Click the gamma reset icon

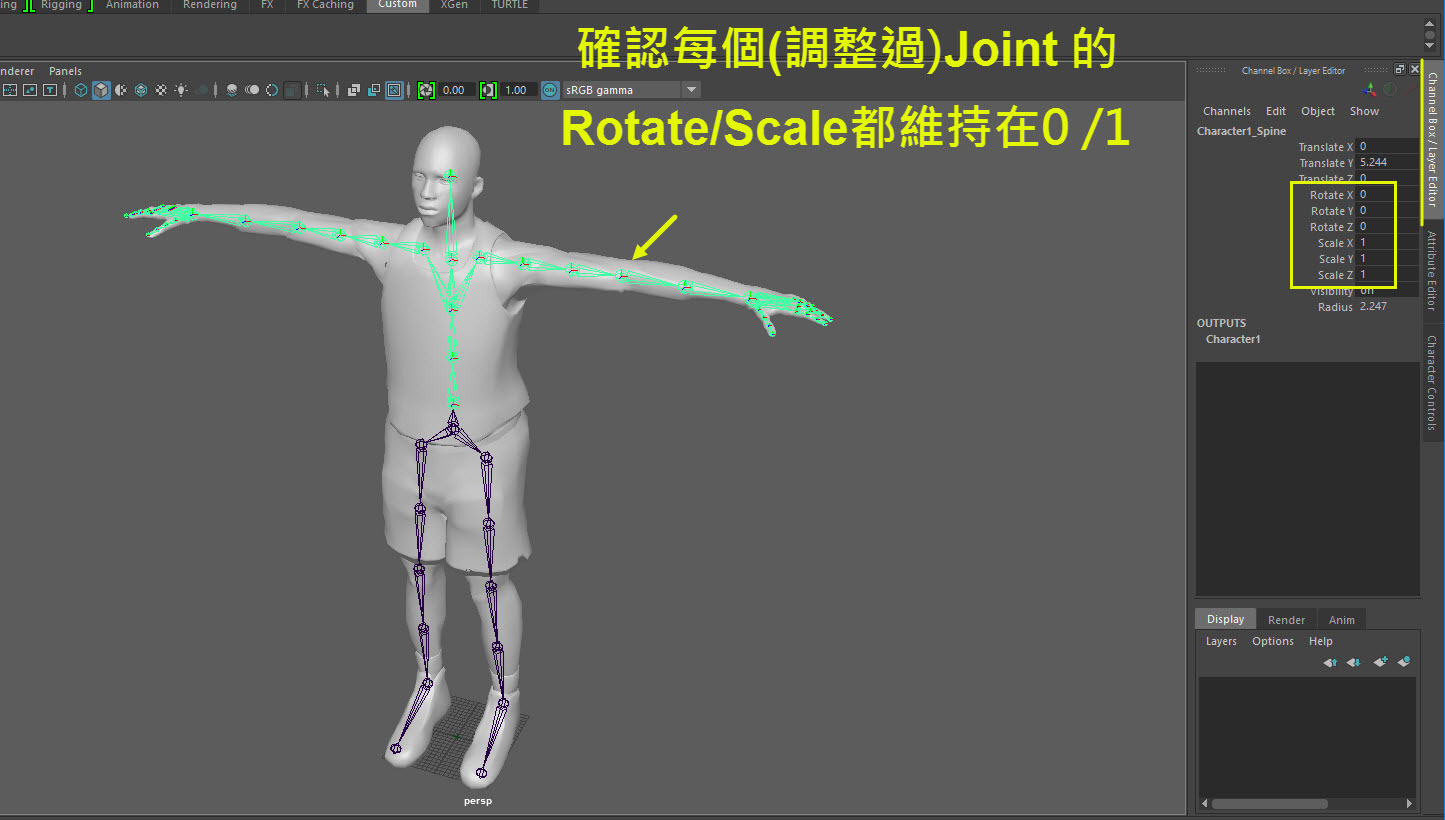click(488, 90)
